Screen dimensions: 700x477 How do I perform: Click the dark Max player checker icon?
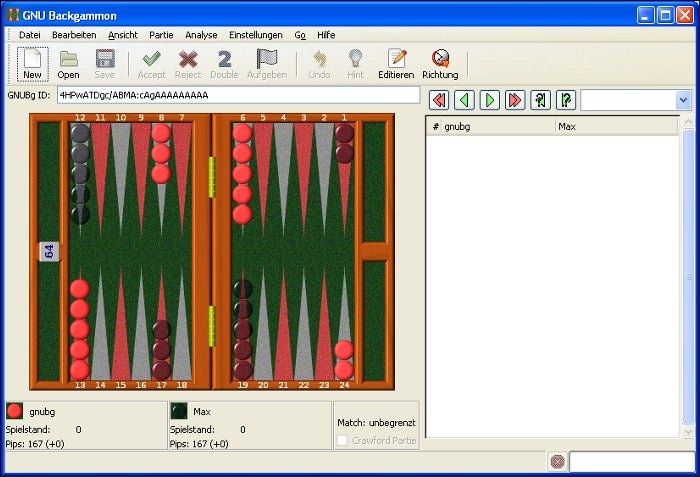pyautogui.click(x=179, y=411)
